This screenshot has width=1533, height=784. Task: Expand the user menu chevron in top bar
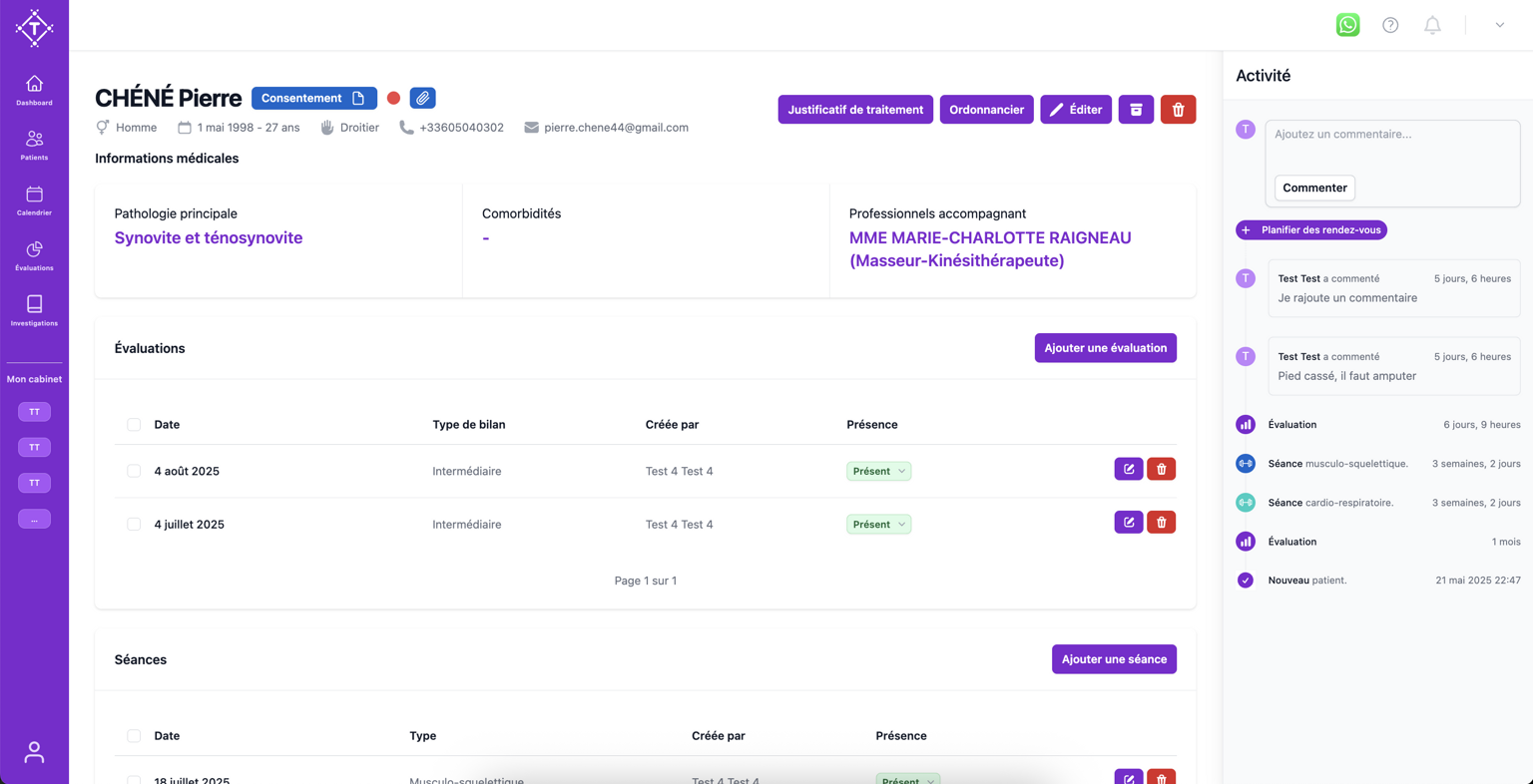coord(1499,25)
